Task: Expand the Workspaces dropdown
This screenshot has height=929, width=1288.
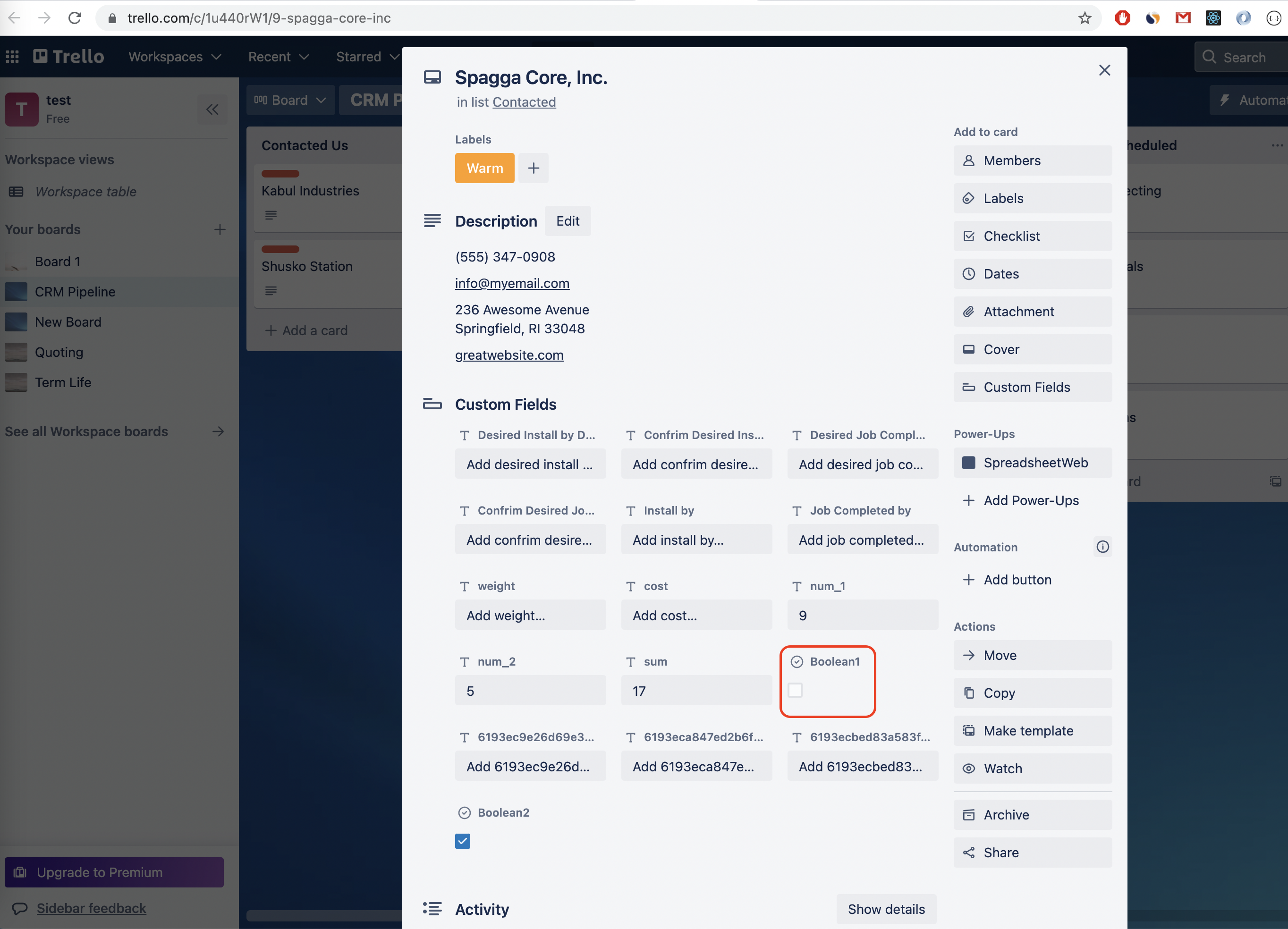Action: 174,57
